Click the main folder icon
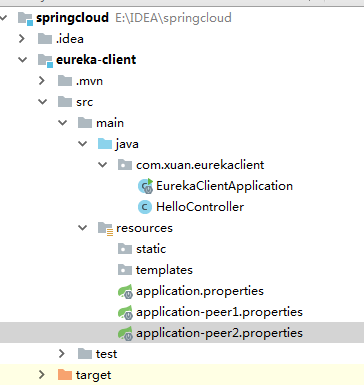 [85, 123]
